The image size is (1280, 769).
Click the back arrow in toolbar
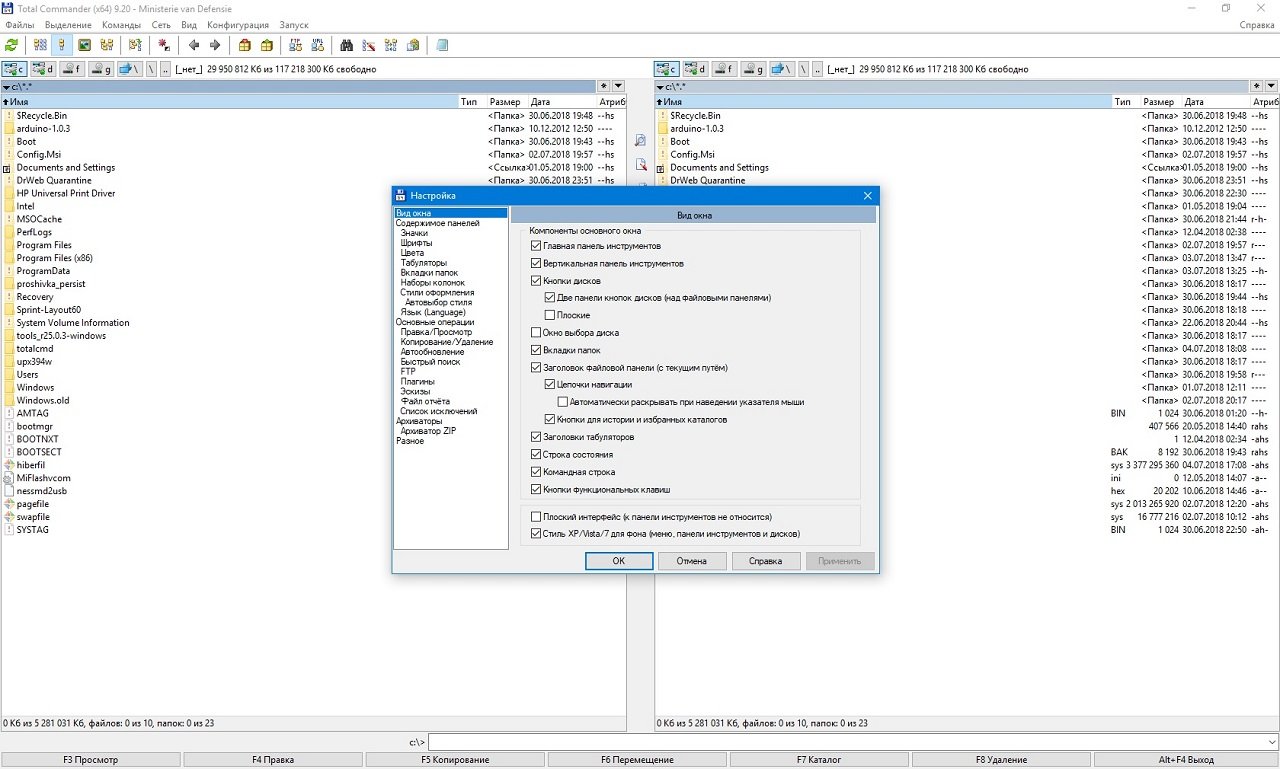pyautogui.click(x=194, y=45)
